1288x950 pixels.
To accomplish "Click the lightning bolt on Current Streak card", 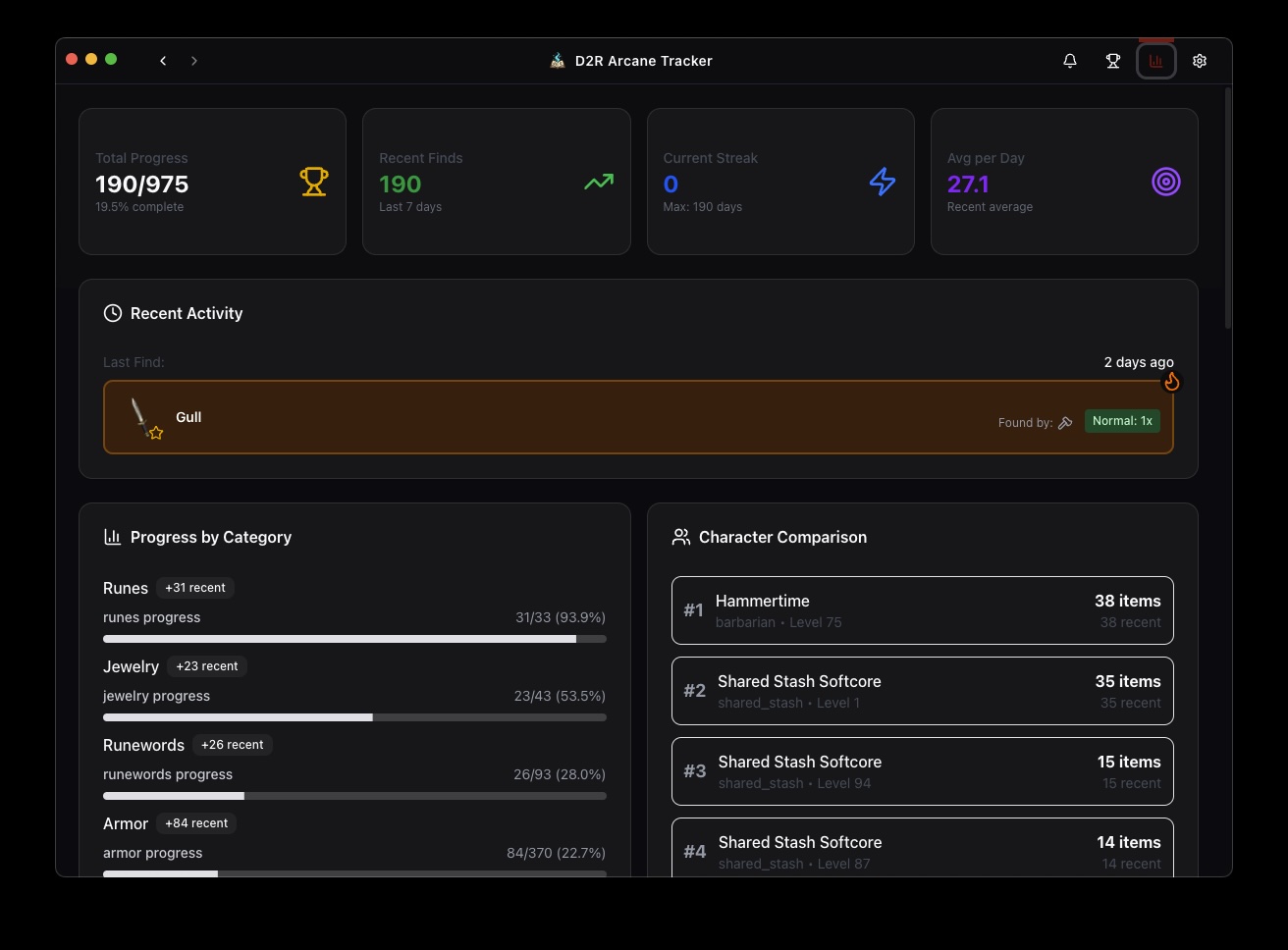I will point(882,182).
